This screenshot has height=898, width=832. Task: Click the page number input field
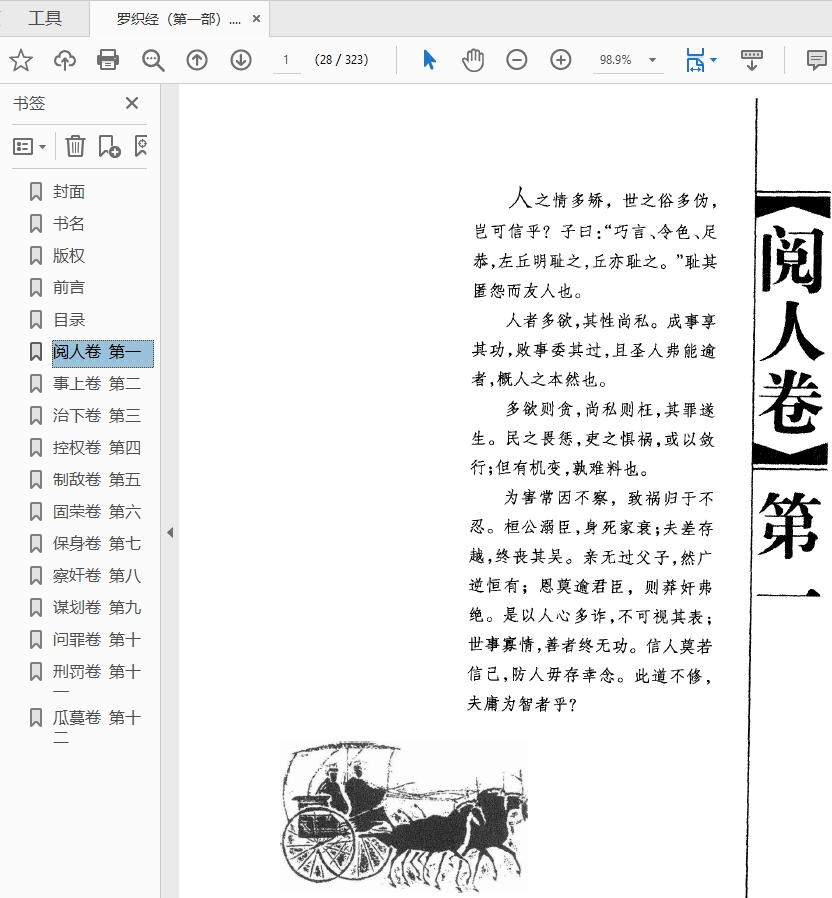pyautogui.click(x=286, y=60)
